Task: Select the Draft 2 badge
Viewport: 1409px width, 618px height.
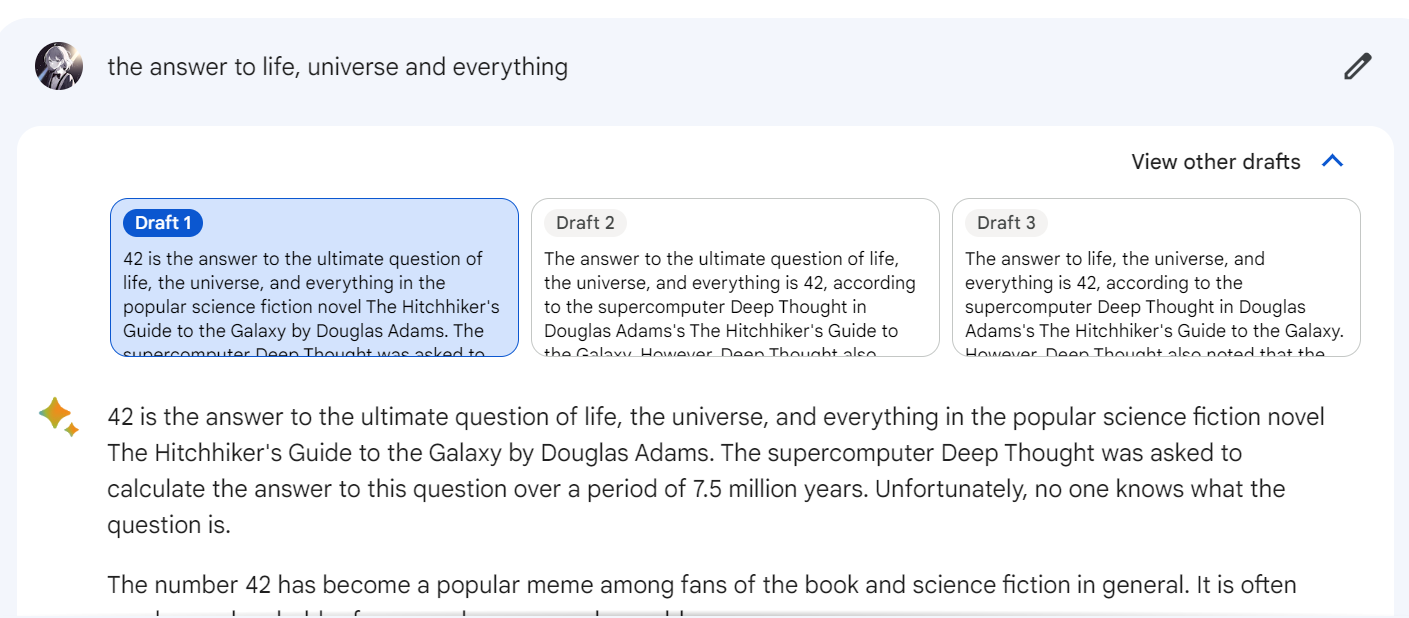Action: click(585, 223)
